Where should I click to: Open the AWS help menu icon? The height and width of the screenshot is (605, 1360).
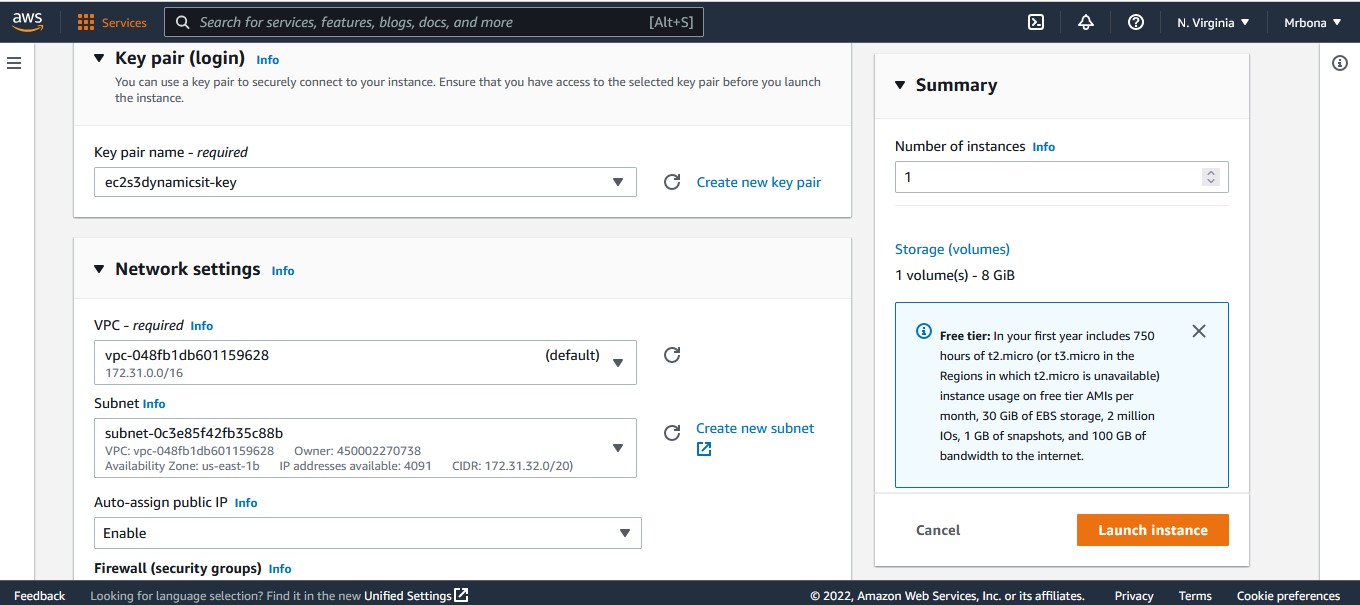pos(1135,21)
